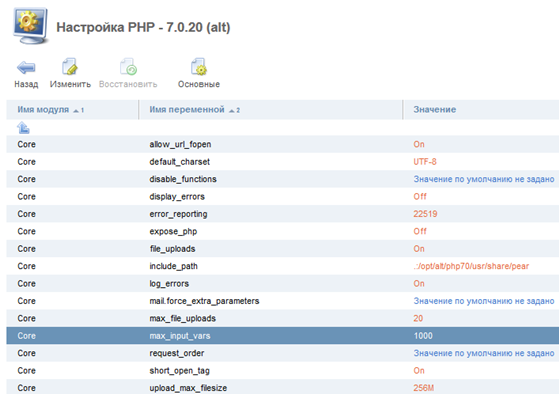559x394 pixels.
Task: Click the Назад label
Action: [26, 84]
